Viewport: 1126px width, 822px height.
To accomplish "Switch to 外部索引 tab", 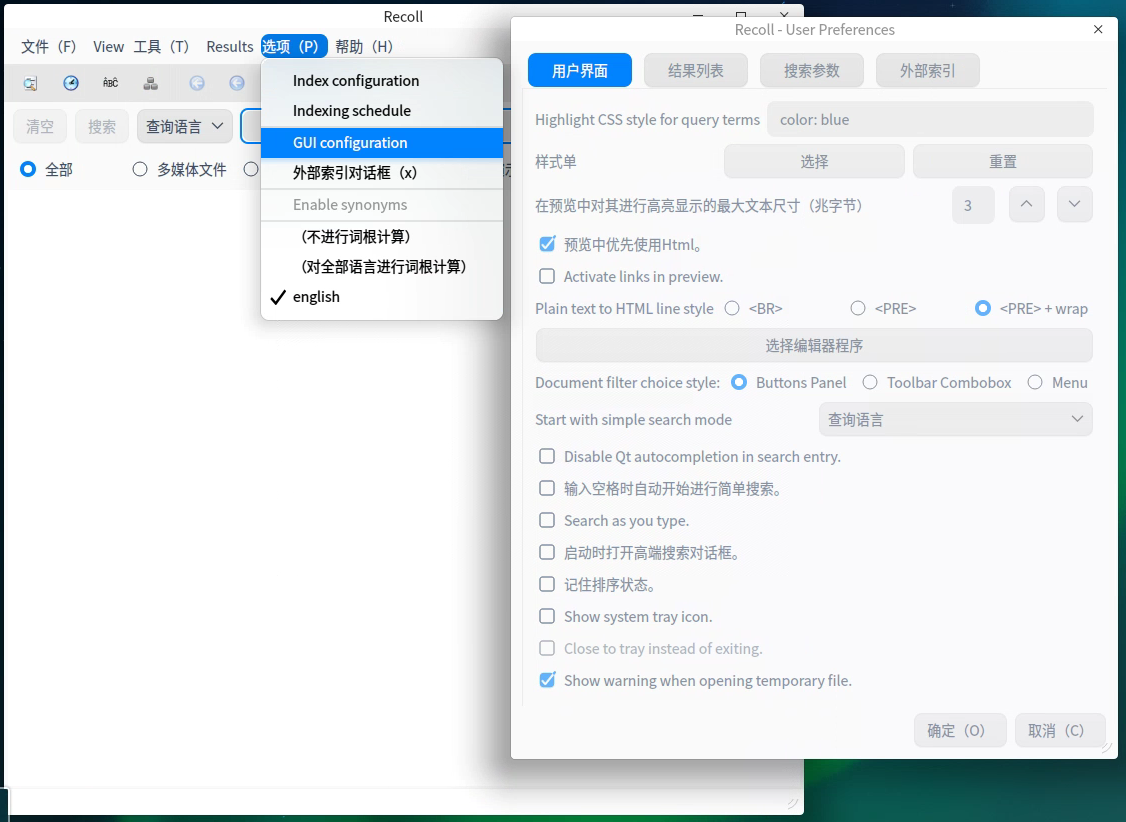I will coord(928,70).
